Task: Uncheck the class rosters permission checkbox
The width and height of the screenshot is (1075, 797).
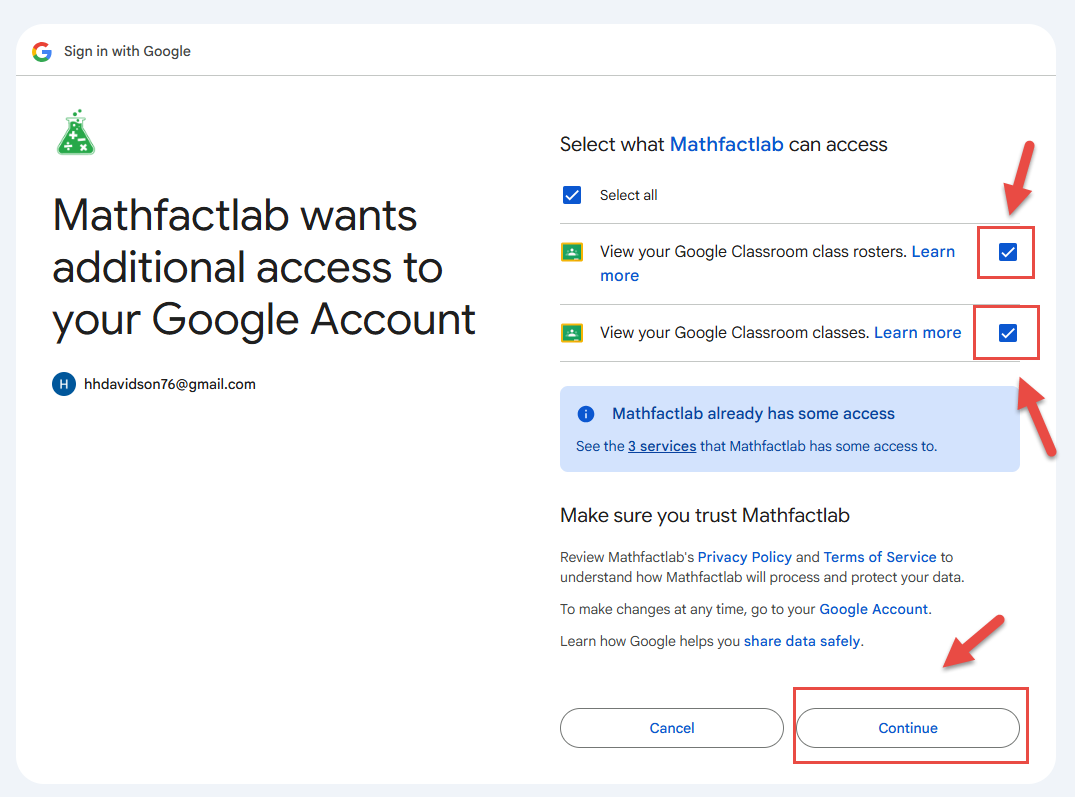Action: (x=1008, y=252)
